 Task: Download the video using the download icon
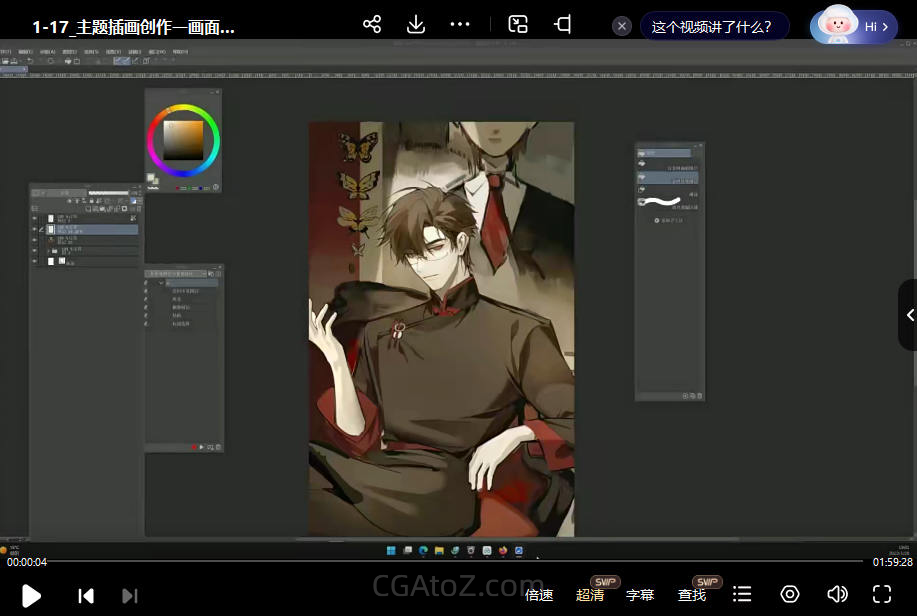tap(416, 25)
